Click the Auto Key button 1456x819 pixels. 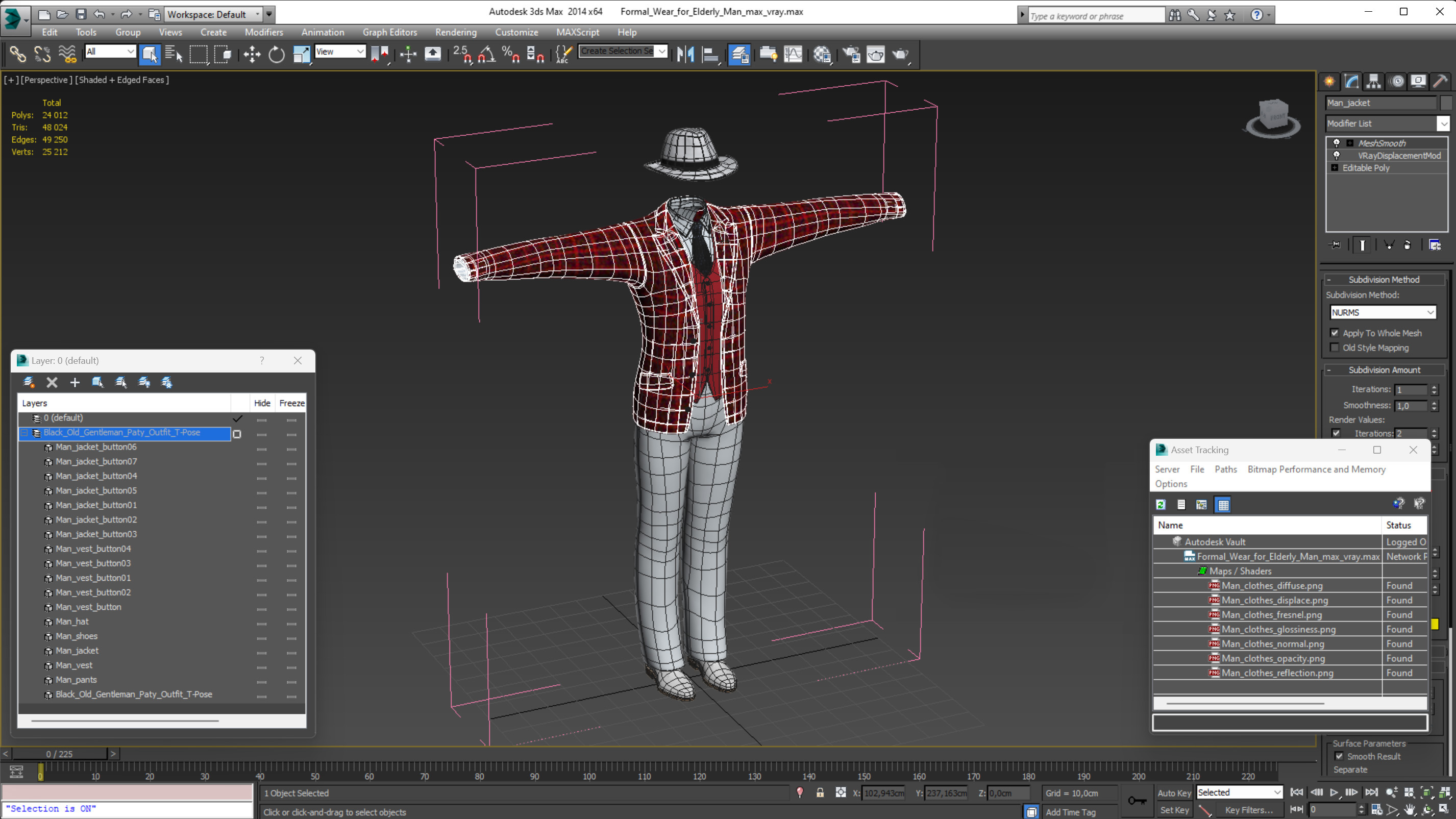click(1174, 793)
